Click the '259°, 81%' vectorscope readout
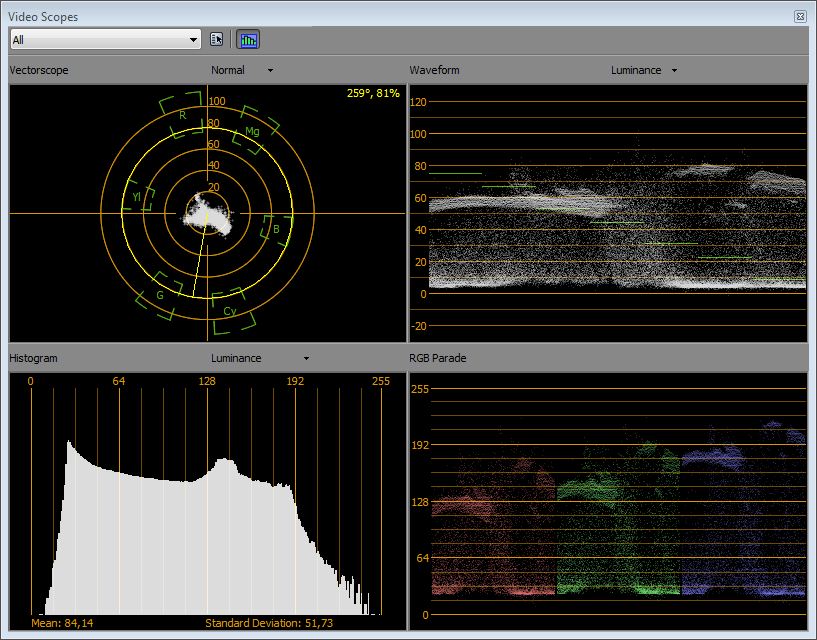 pos(373,94)
